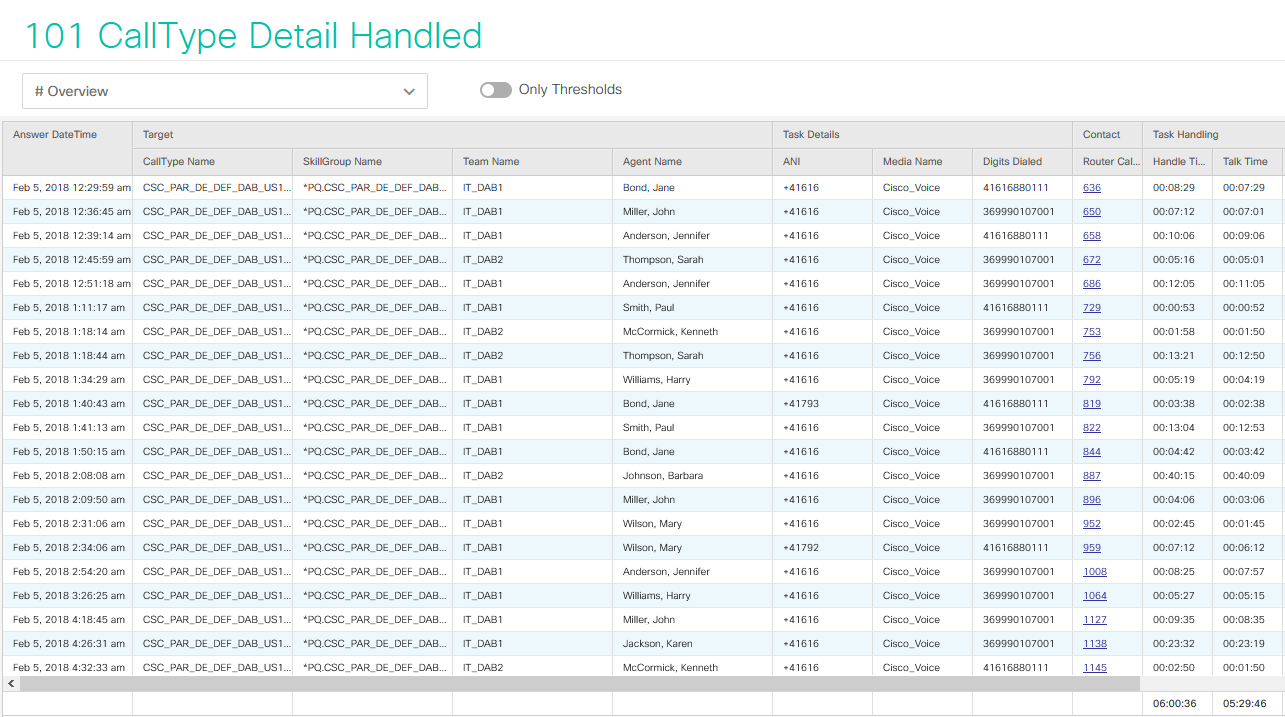
Task: Open Router Call link 686
Action: coord(1092,284)
